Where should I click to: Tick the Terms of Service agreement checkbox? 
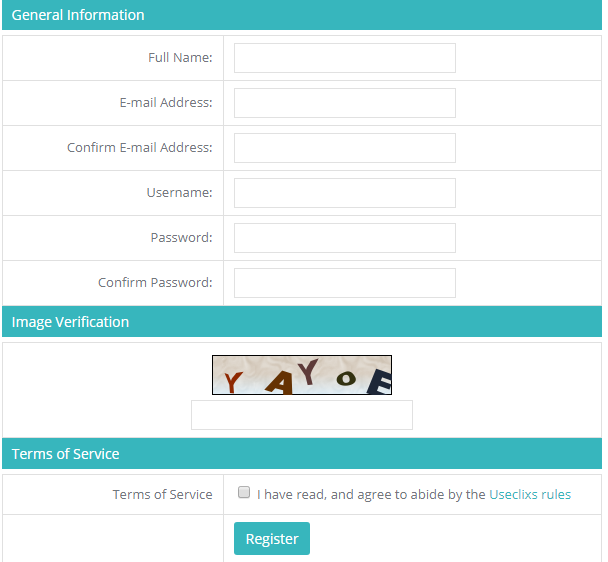coord(244,493)
